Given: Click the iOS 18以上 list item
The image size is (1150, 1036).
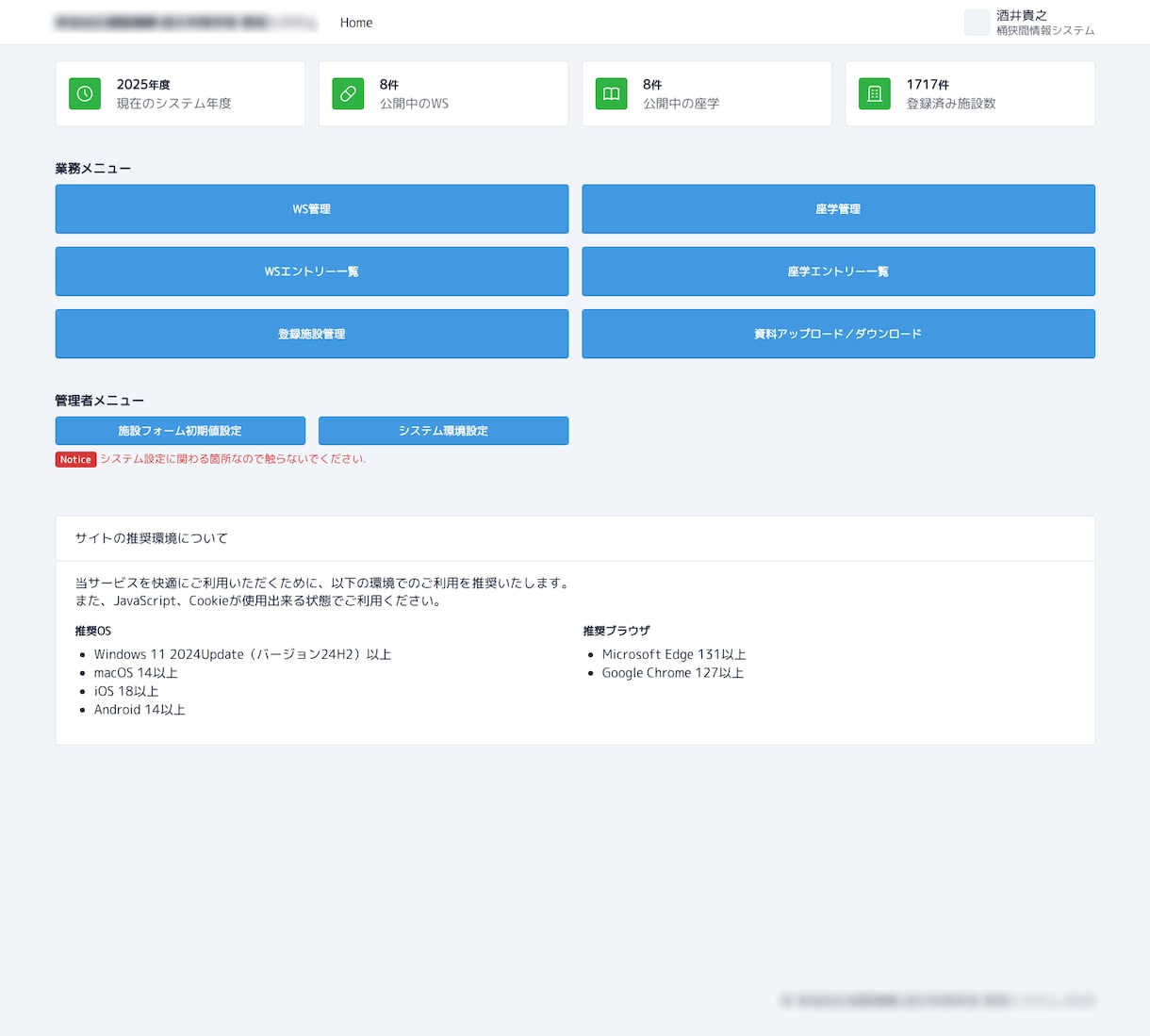Looking at the screenshot, I should 126,691.
